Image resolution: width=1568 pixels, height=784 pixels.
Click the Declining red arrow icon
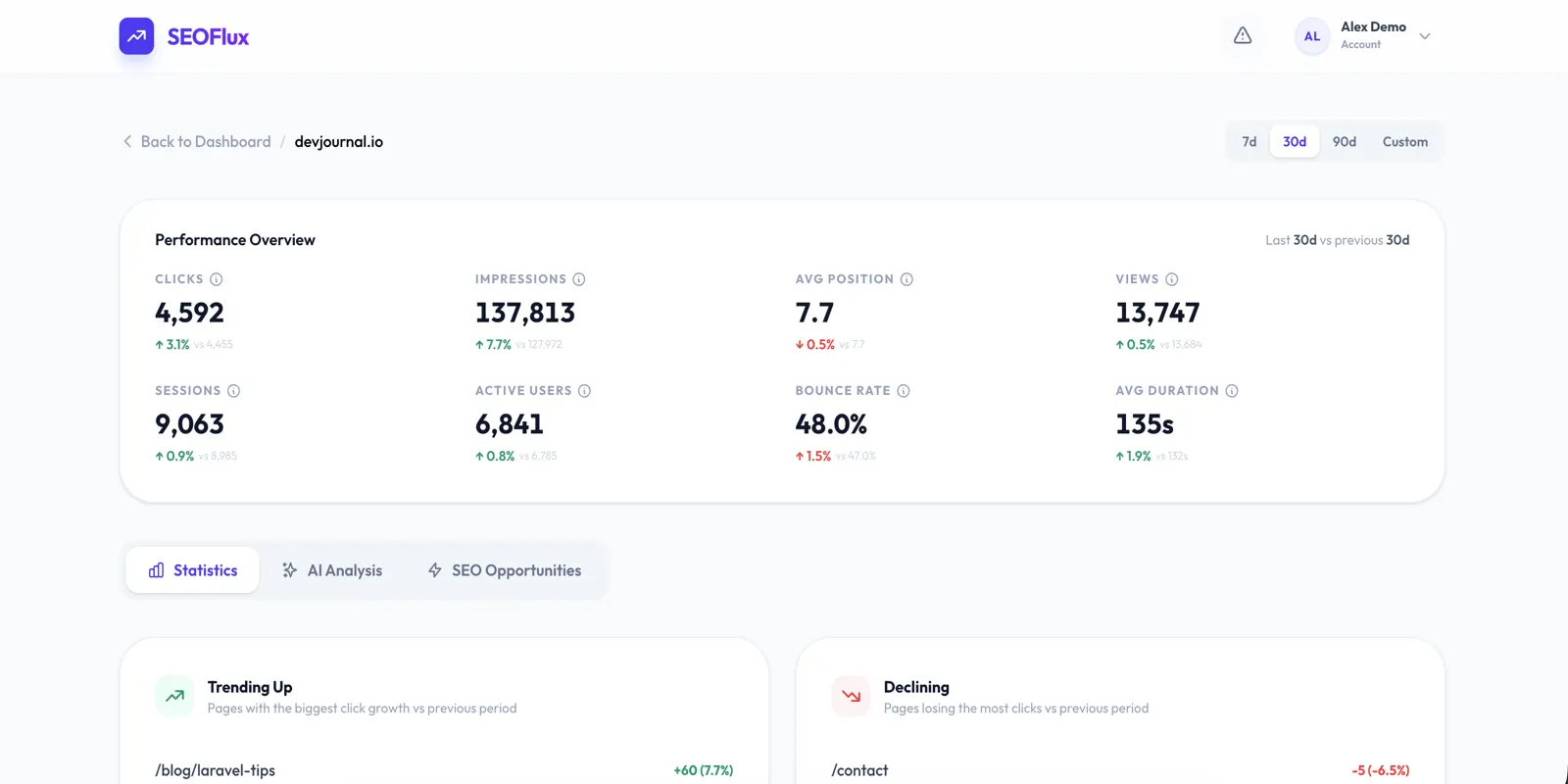click(851, 697)
